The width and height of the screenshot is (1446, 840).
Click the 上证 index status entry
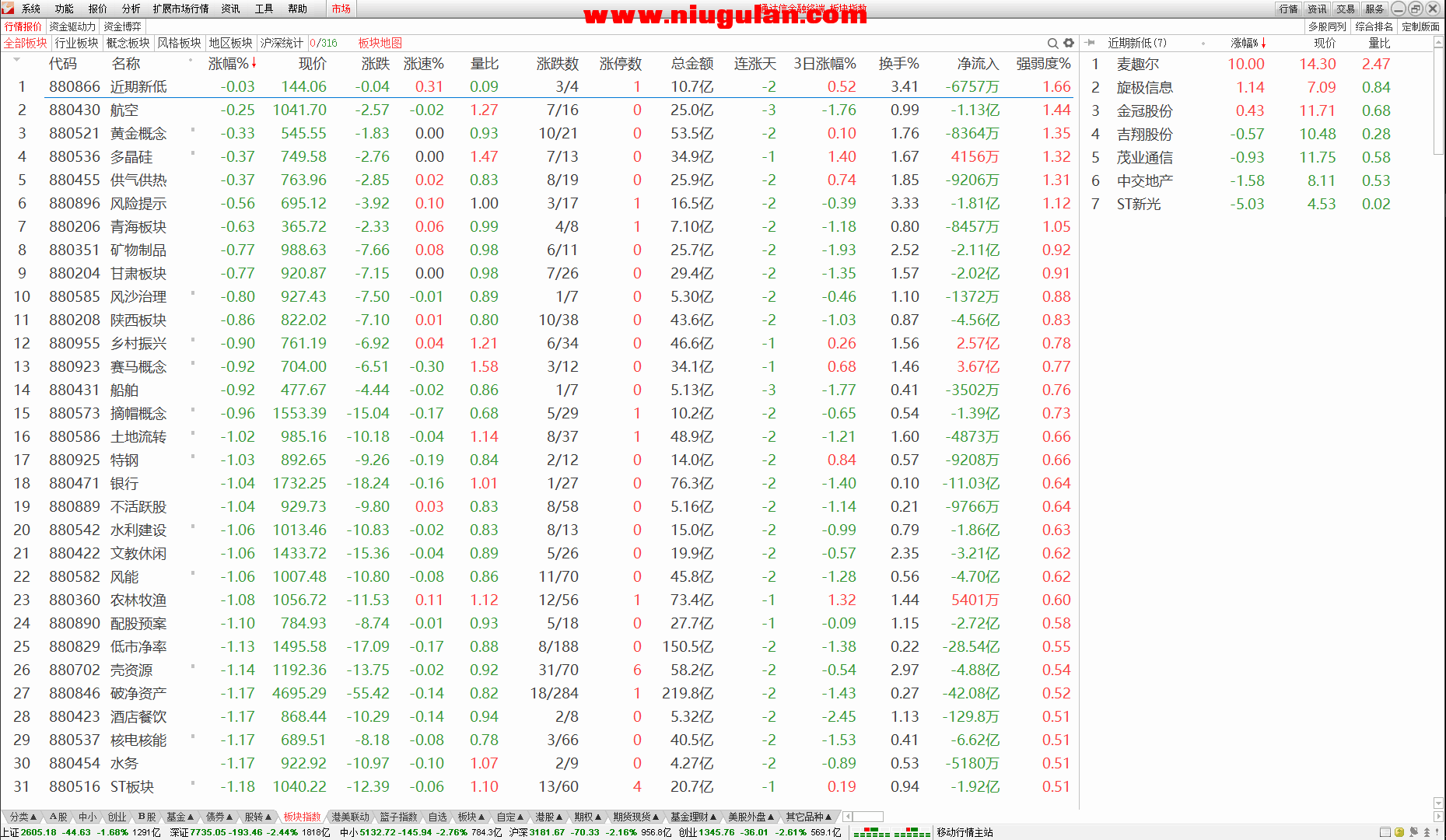pos(81,832)
